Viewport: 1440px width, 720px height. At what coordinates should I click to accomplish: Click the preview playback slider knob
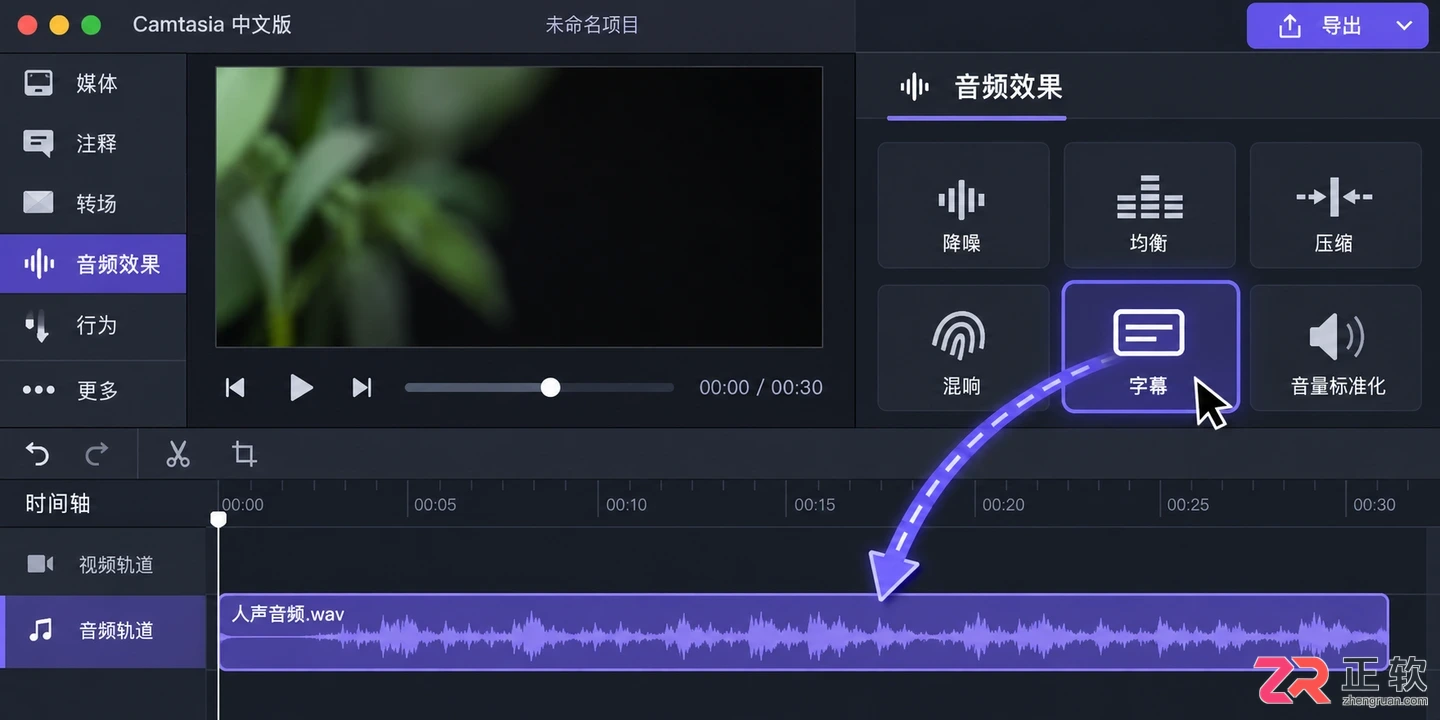550,387
